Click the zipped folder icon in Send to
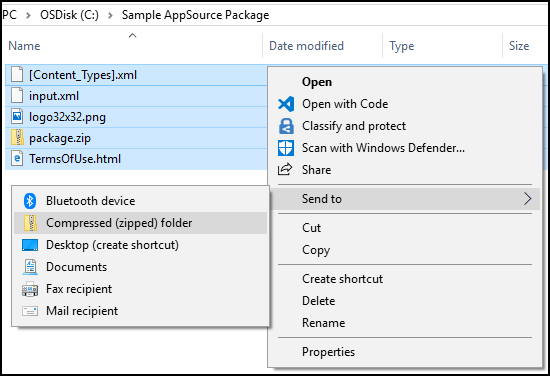550x376 pixels. [x=30, y=223]
